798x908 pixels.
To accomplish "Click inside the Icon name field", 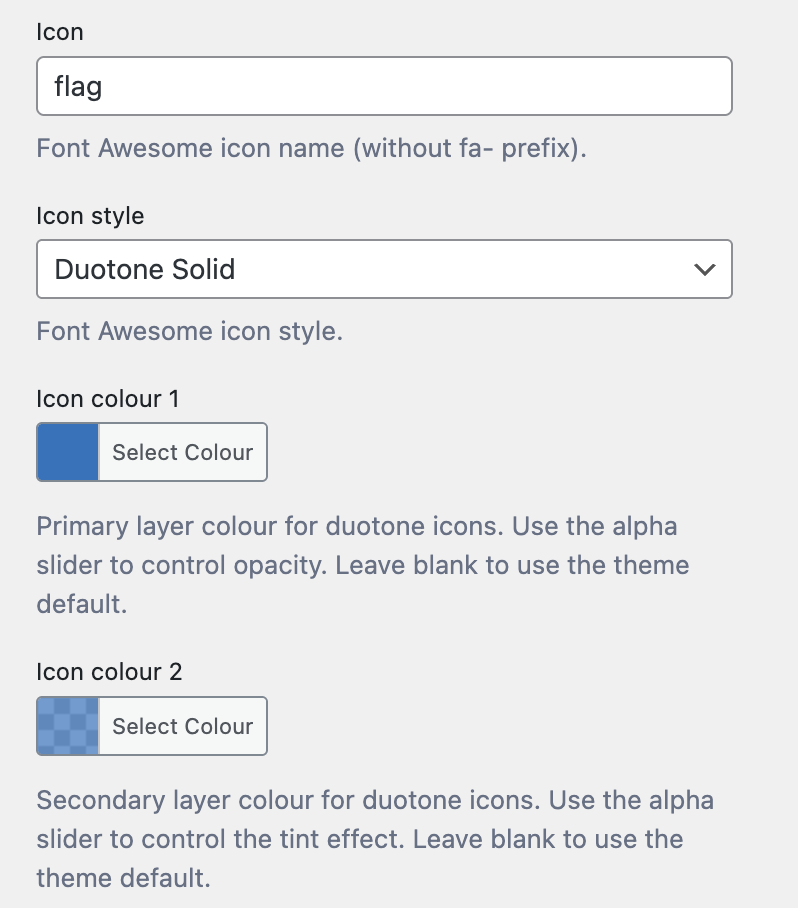I will pos(385,86).
